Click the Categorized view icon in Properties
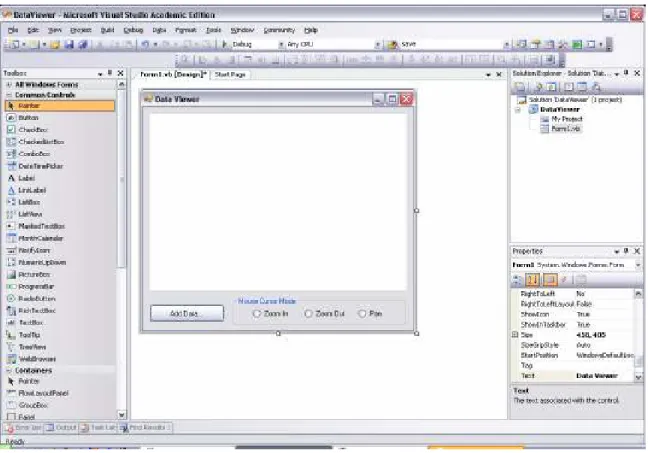Screen dimensions: 648x453 coord(517,280)
